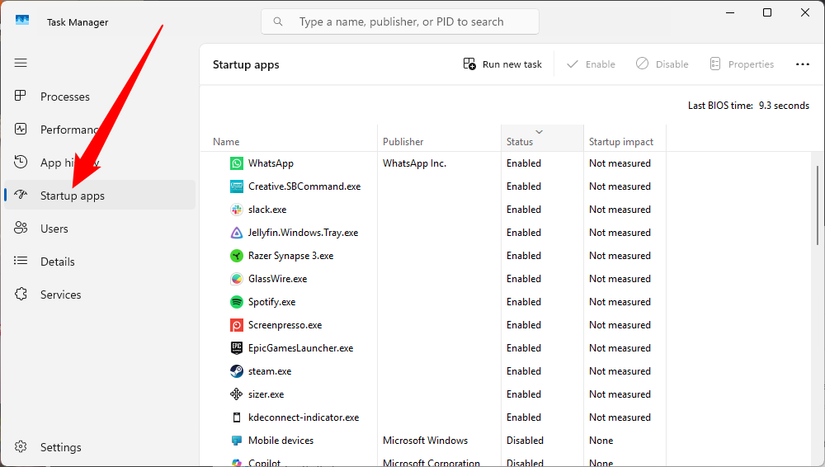Select the GlassWire.exe icon
The image size is (825, 467).
click(x=236, y=279)
